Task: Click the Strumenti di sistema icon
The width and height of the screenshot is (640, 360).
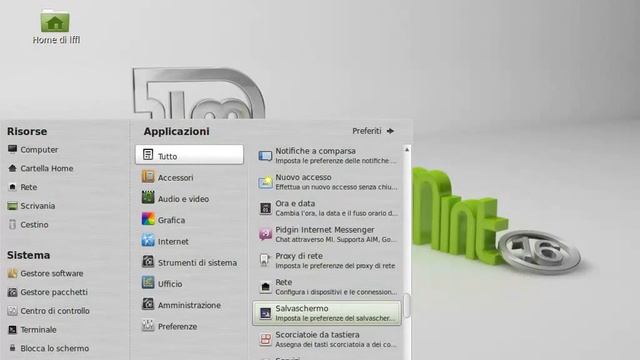Action: [148, 261]
